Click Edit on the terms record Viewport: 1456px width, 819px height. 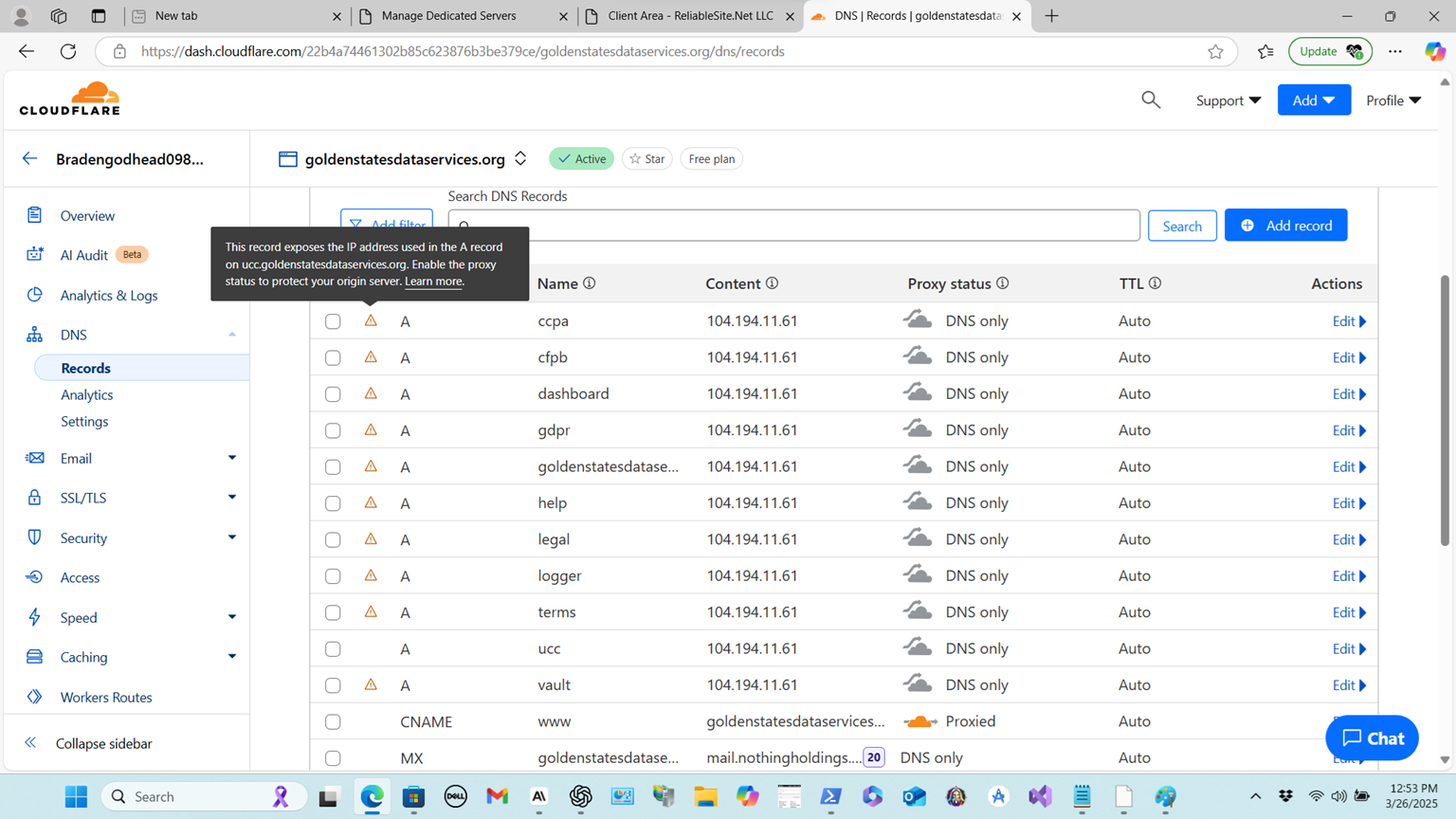pos(1349,612)
